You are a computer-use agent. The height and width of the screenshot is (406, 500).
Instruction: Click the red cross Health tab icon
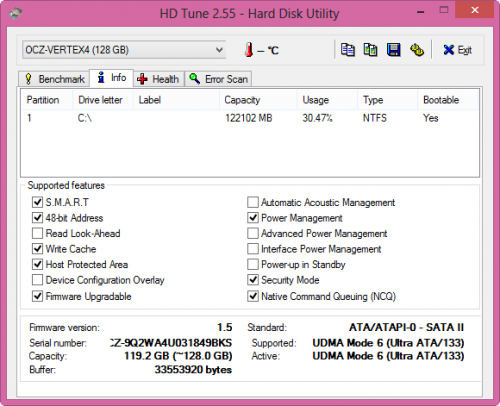click(142, 79)
